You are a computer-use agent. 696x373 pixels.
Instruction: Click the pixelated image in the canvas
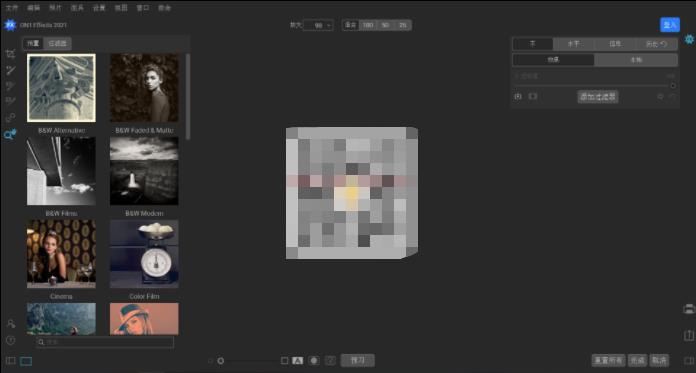tap(352, 193)
